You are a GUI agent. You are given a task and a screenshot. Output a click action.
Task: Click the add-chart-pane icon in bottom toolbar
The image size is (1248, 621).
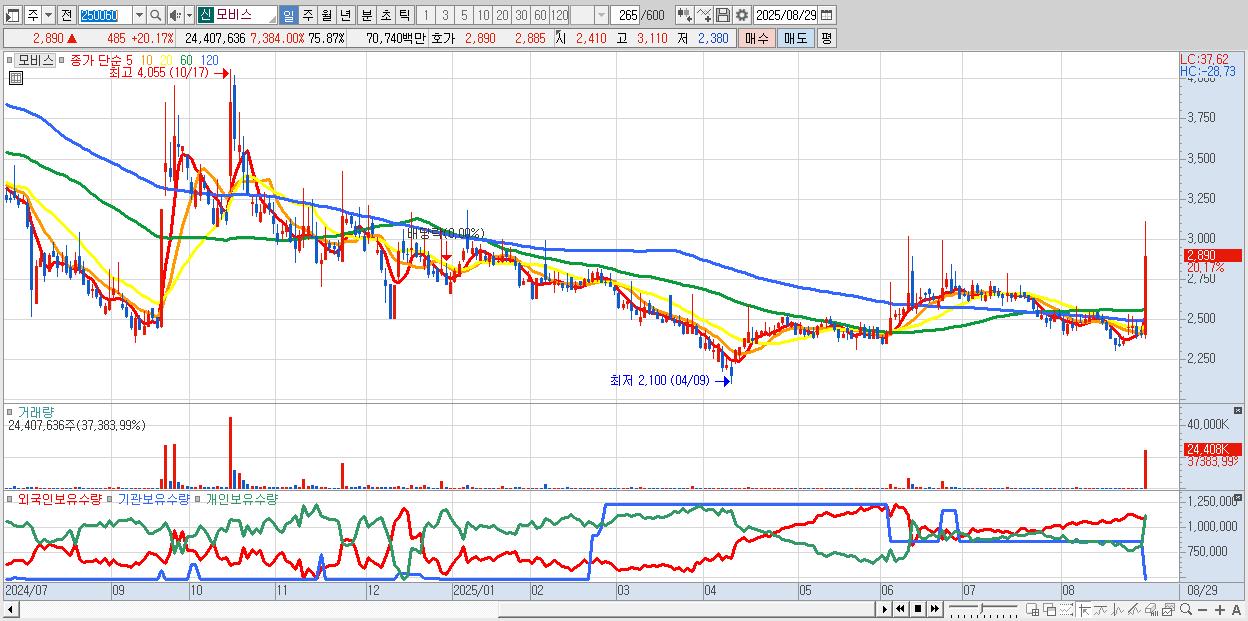click(1032, 610)
